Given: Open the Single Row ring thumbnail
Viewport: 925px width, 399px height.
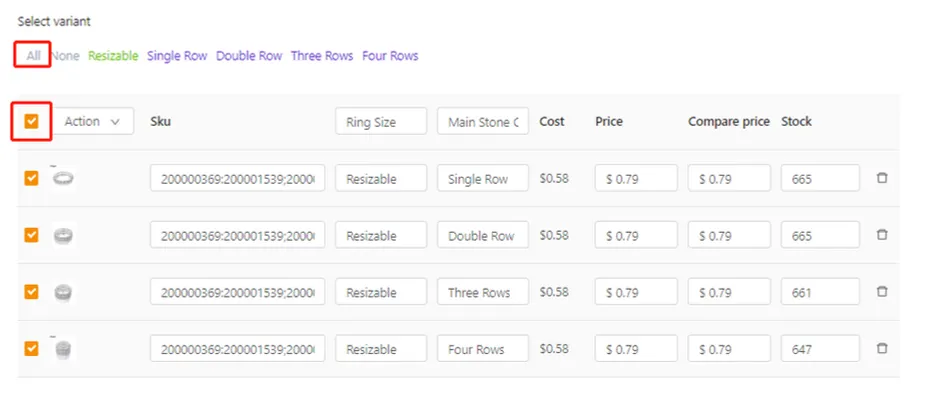Looking at the screenshot, I should [63, 178].
